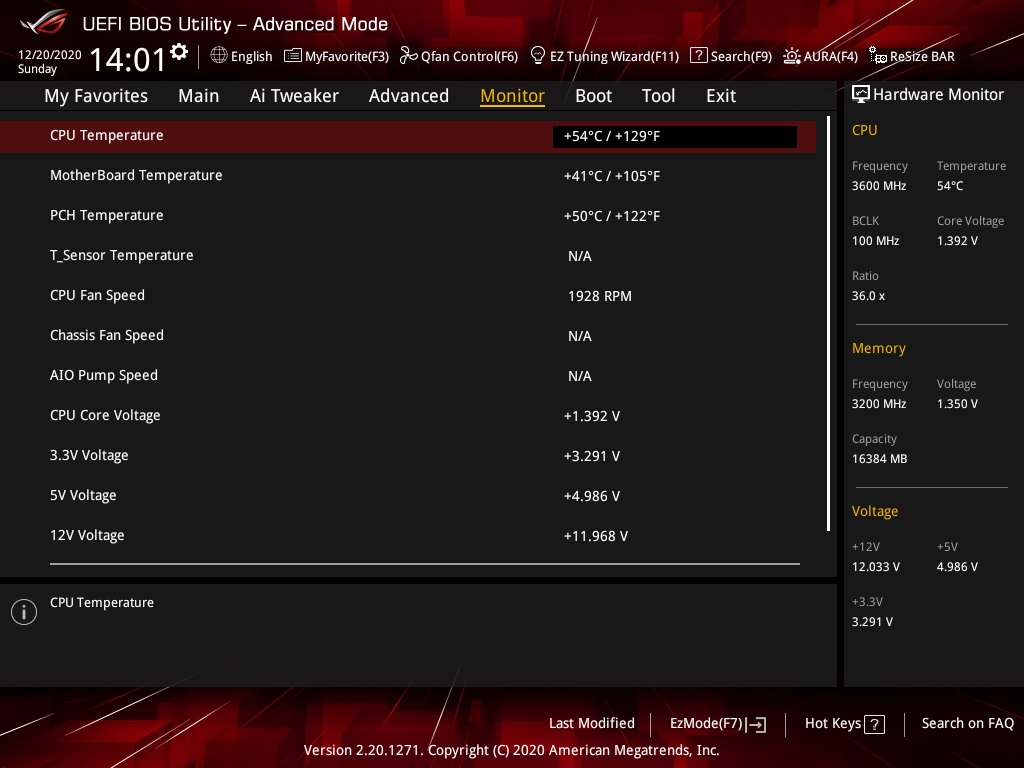Open Search(F9) question icon
The height and width of the screenshot is (768, 1024).
tap(698, 56)
